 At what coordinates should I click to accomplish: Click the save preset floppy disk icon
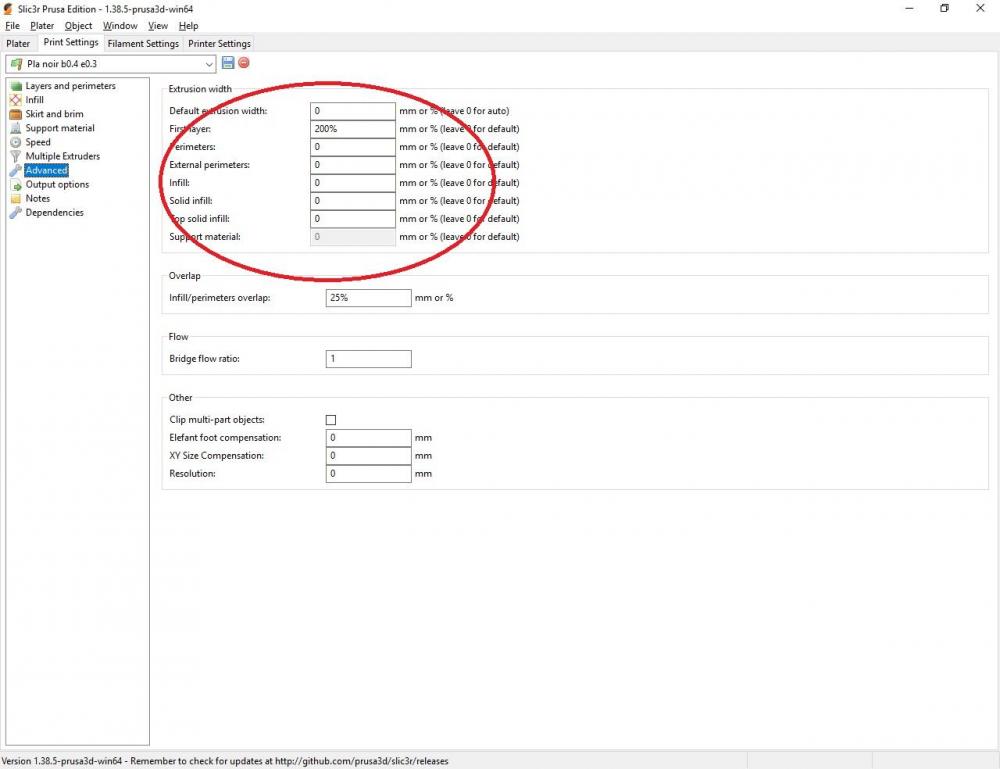(x=228, y=62)
